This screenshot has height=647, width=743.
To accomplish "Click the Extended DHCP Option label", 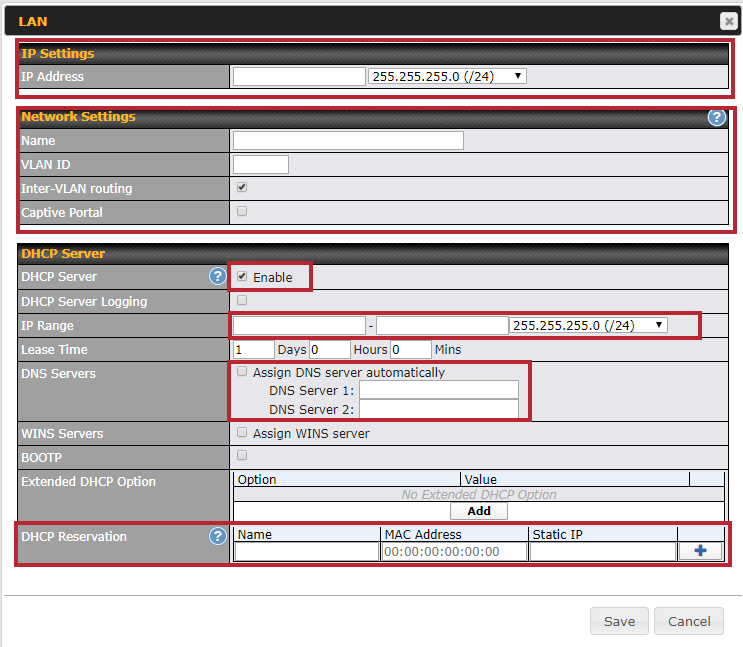I will point(88,482).
